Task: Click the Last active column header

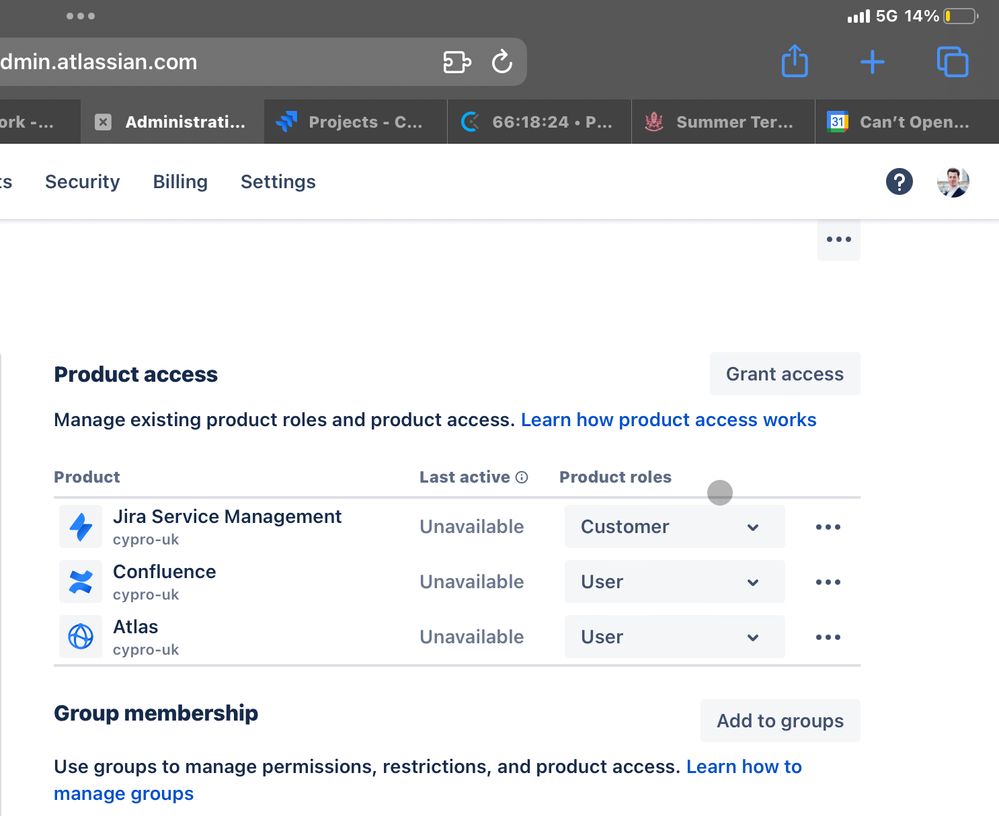Action: [x=464, y=477]
